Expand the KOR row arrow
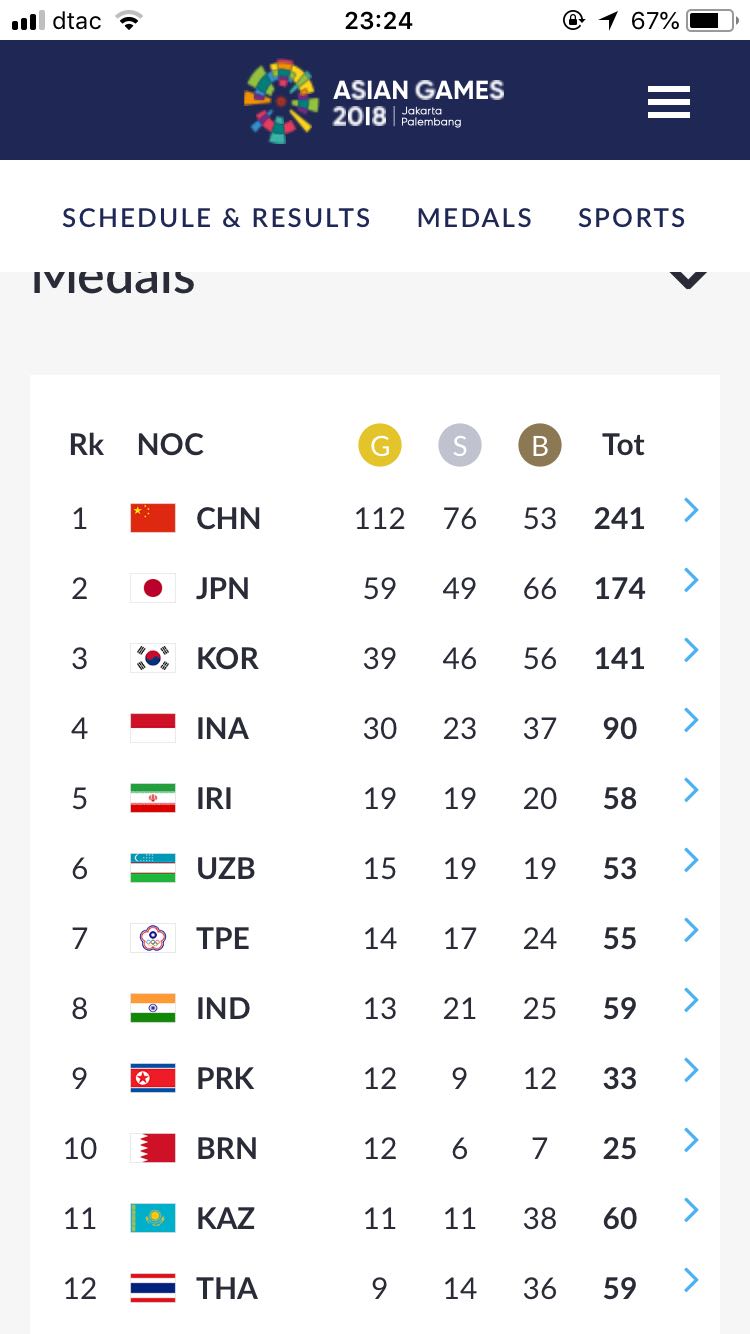750x1334 pixels. tap(690, 651)
